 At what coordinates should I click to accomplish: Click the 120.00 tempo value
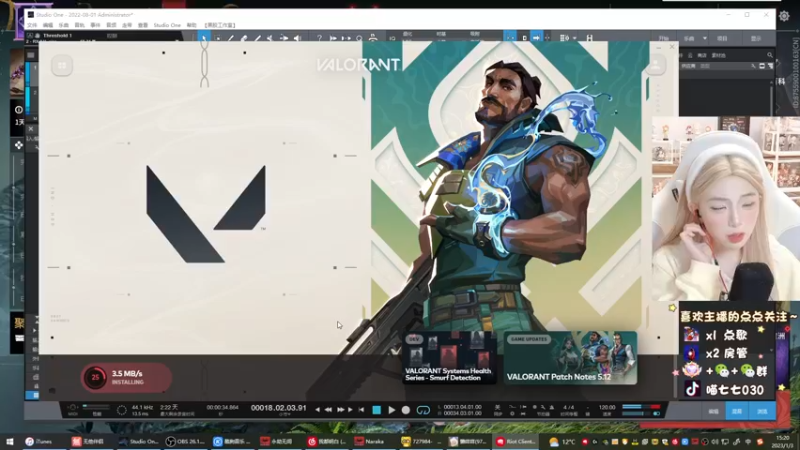(607, 408)
